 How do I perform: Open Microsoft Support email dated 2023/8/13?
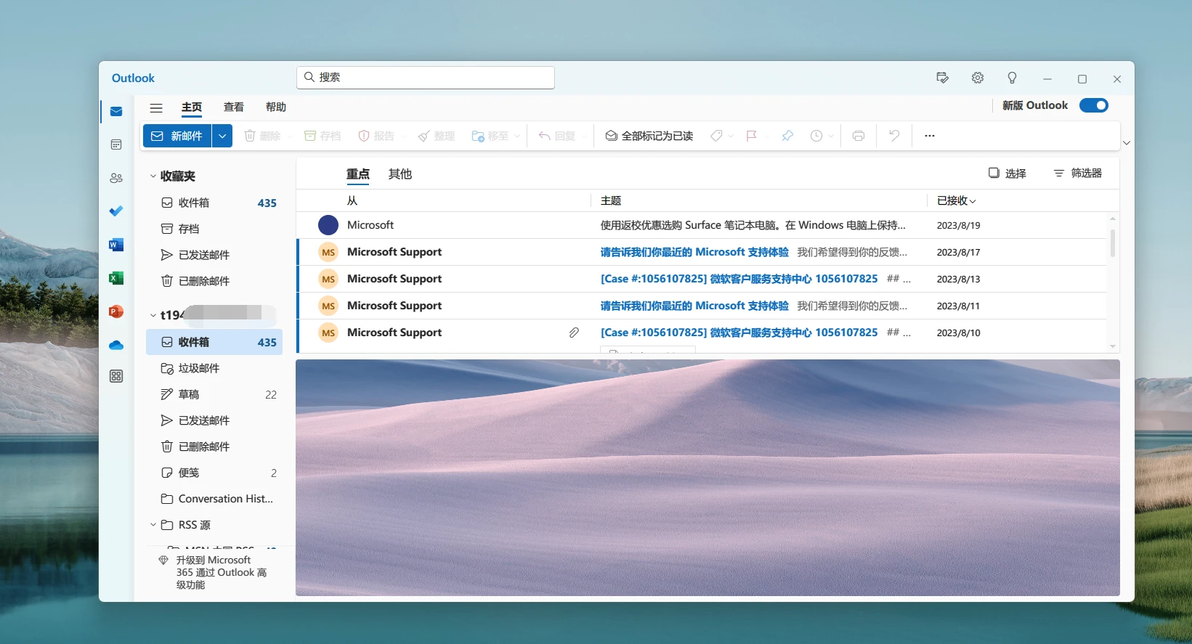tap(701, 279)
